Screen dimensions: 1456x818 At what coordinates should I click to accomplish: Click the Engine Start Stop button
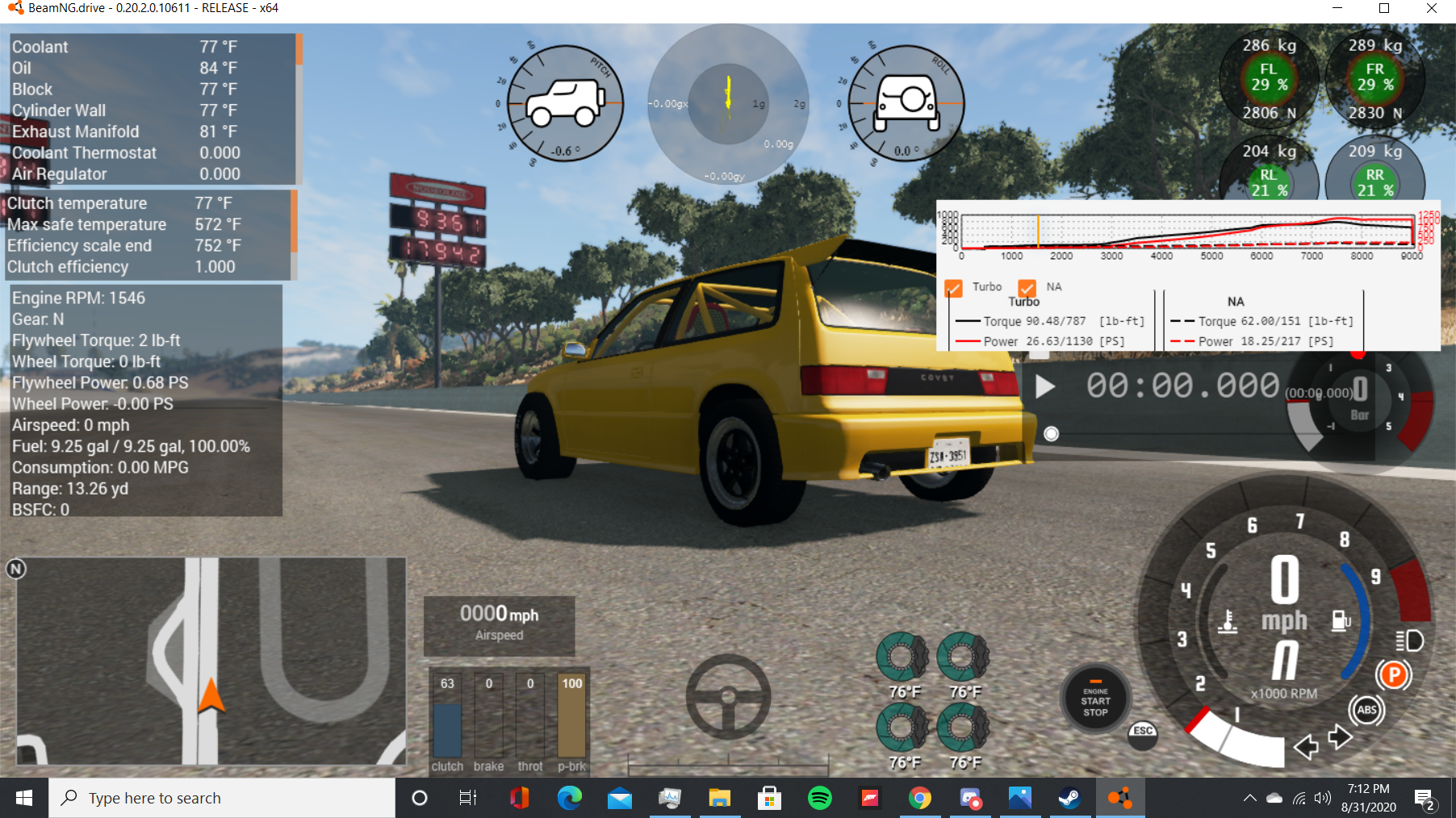coord(1095,700)
